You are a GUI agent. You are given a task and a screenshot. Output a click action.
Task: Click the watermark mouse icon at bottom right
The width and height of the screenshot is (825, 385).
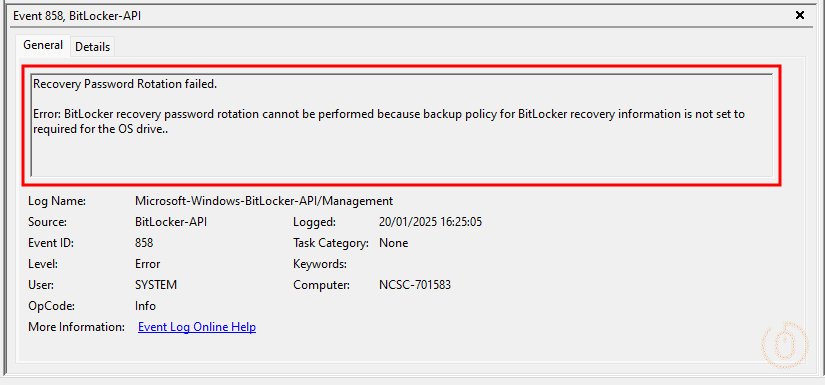(x=785, y=345)
